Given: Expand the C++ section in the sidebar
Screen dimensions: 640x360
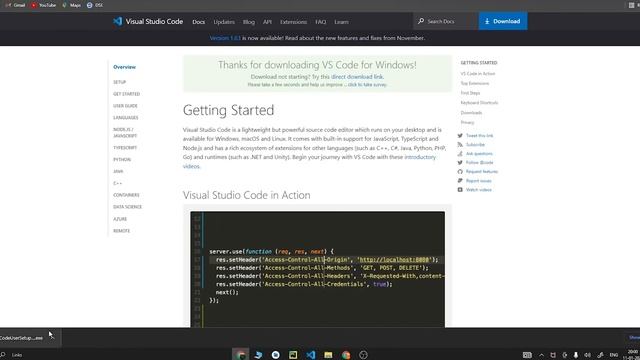Looking at the screenshot, I should click(x=118, y=183).
